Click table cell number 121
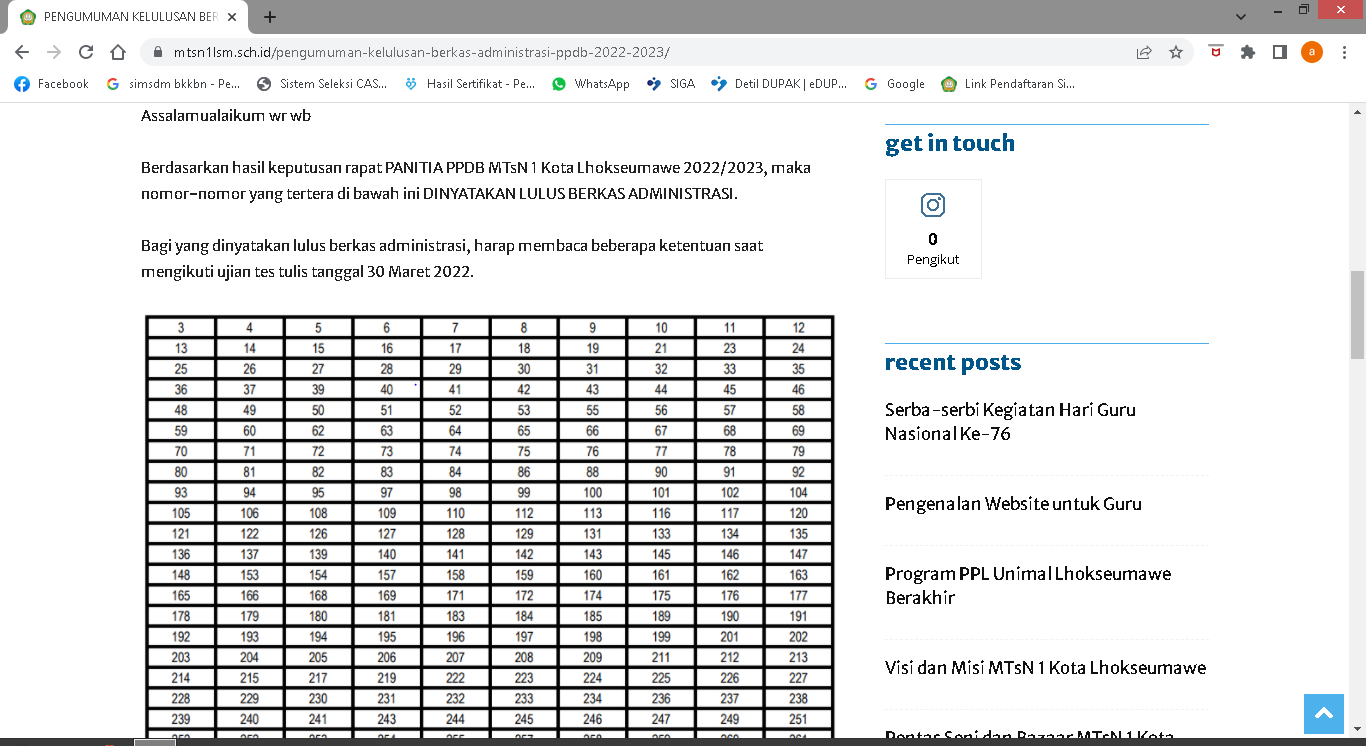 [180, 534]
